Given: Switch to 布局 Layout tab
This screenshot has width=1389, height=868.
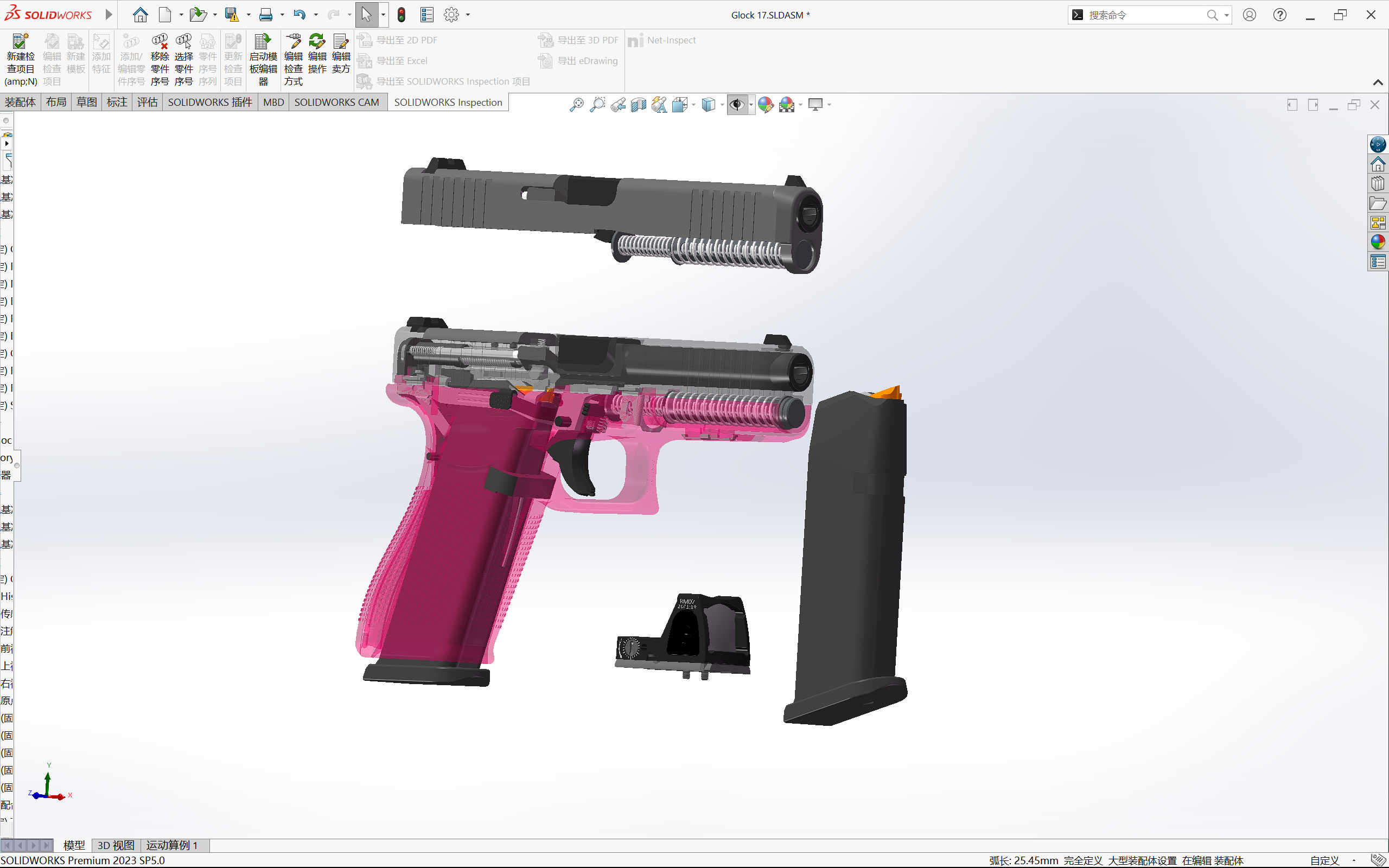Looking at the screenshot, I should (x=56, y=102).
